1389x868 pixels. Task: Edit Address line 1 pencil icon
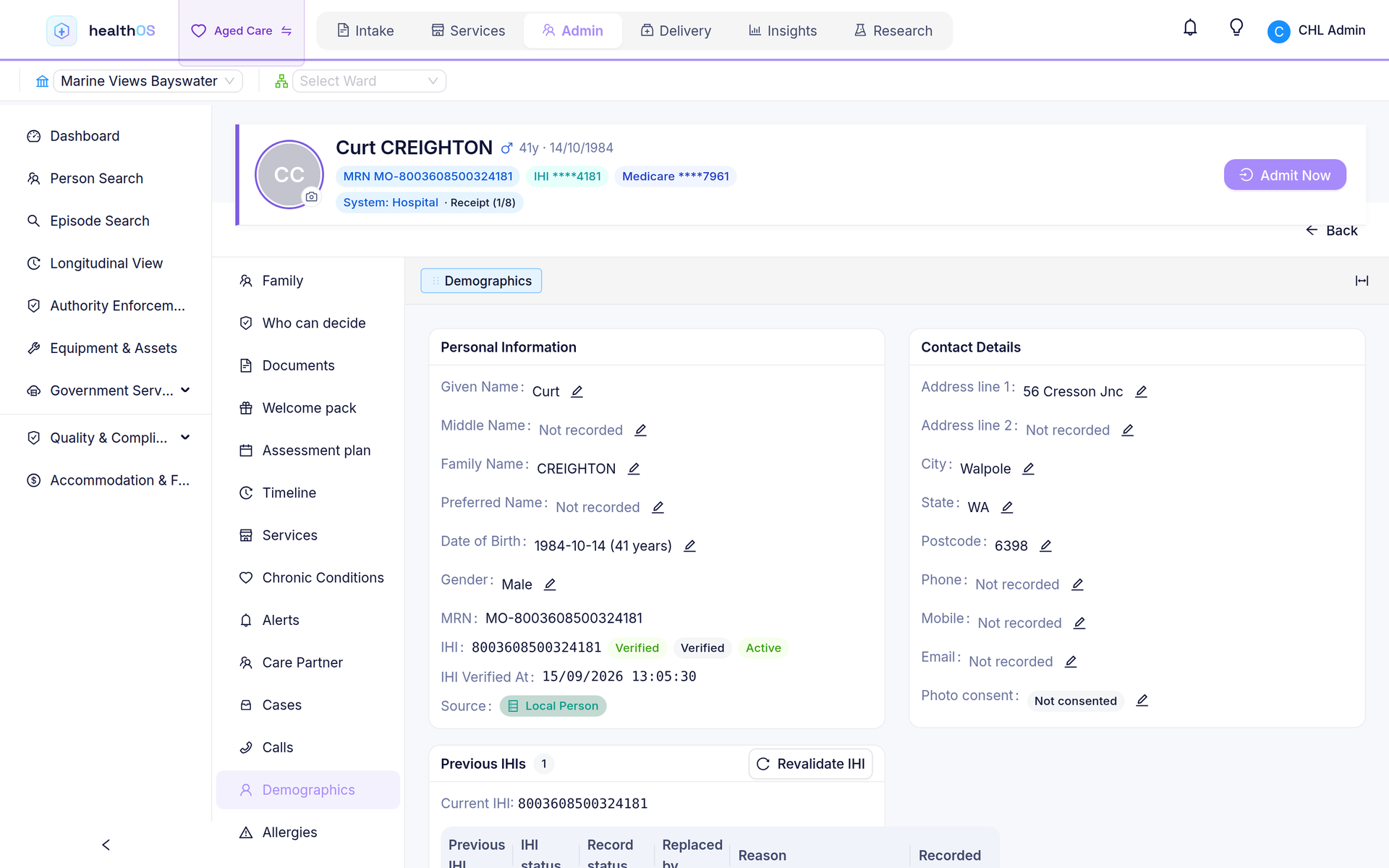1141,391
